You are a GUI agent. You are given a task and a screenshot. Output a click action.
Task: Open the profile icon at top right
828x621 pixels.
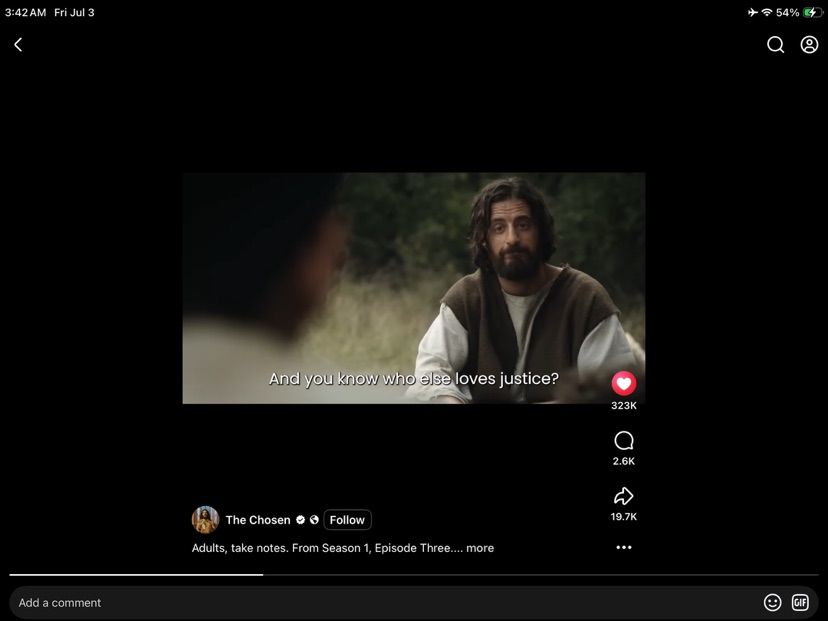[809, 45]
